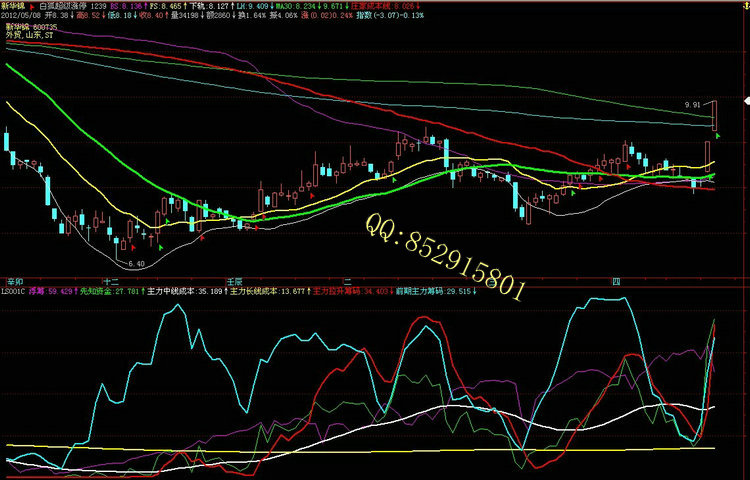Click the white arrow marker at right edge
This screenshot has width=750, height=480.
pyautogui.click(x=744, y=100)
